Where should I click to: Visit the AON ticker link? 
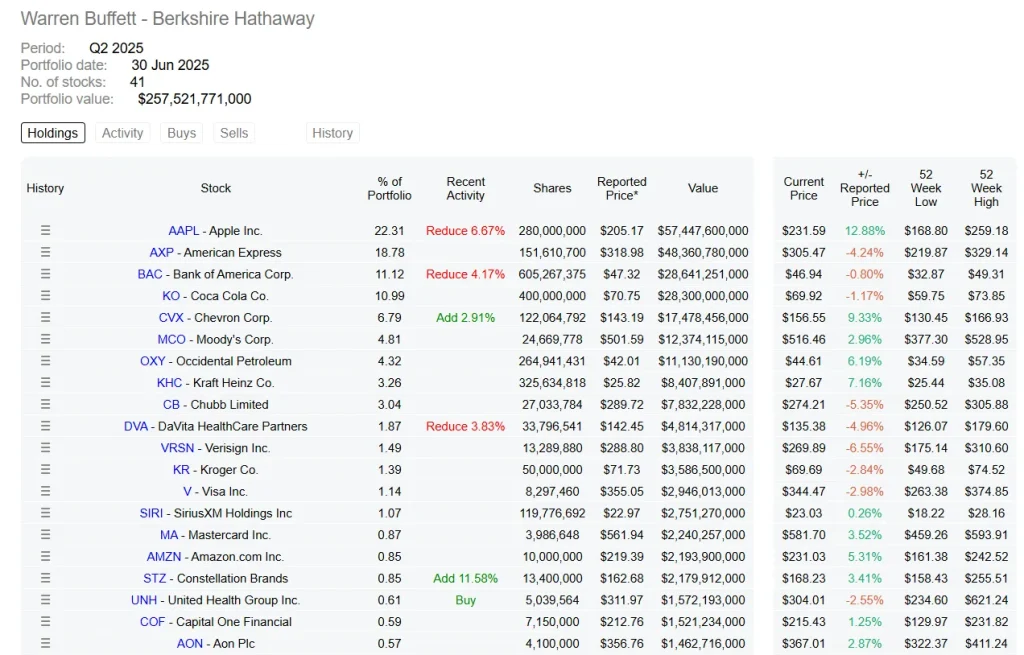click(189, 643)
